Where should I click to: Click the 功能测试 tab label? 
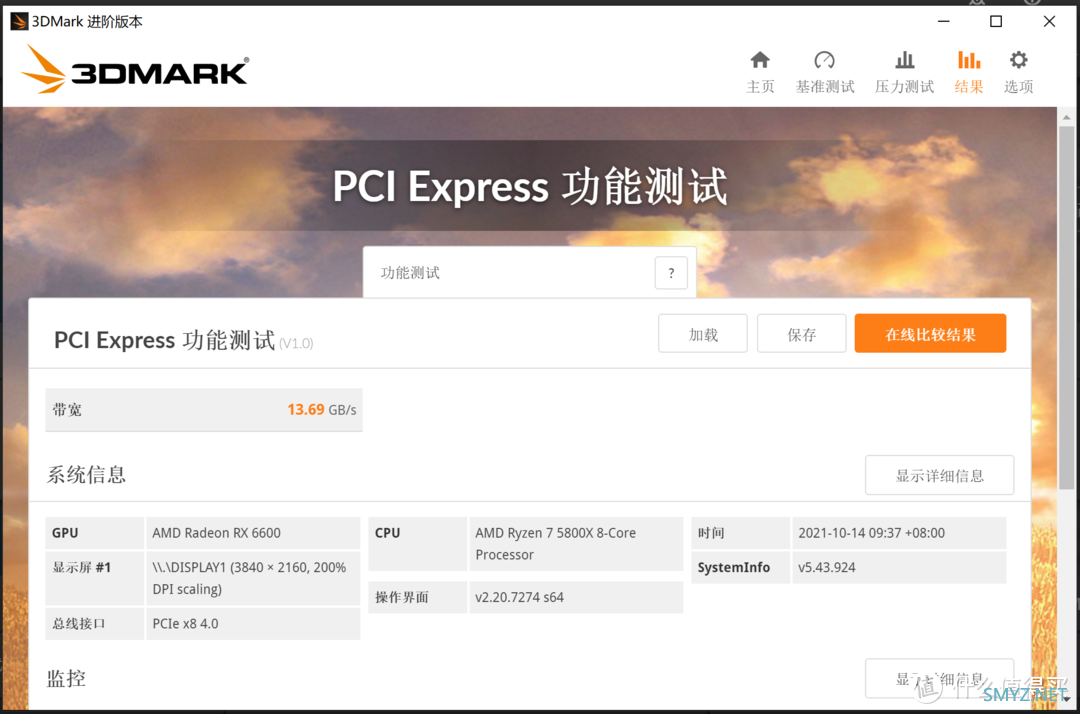click(411, 273)
